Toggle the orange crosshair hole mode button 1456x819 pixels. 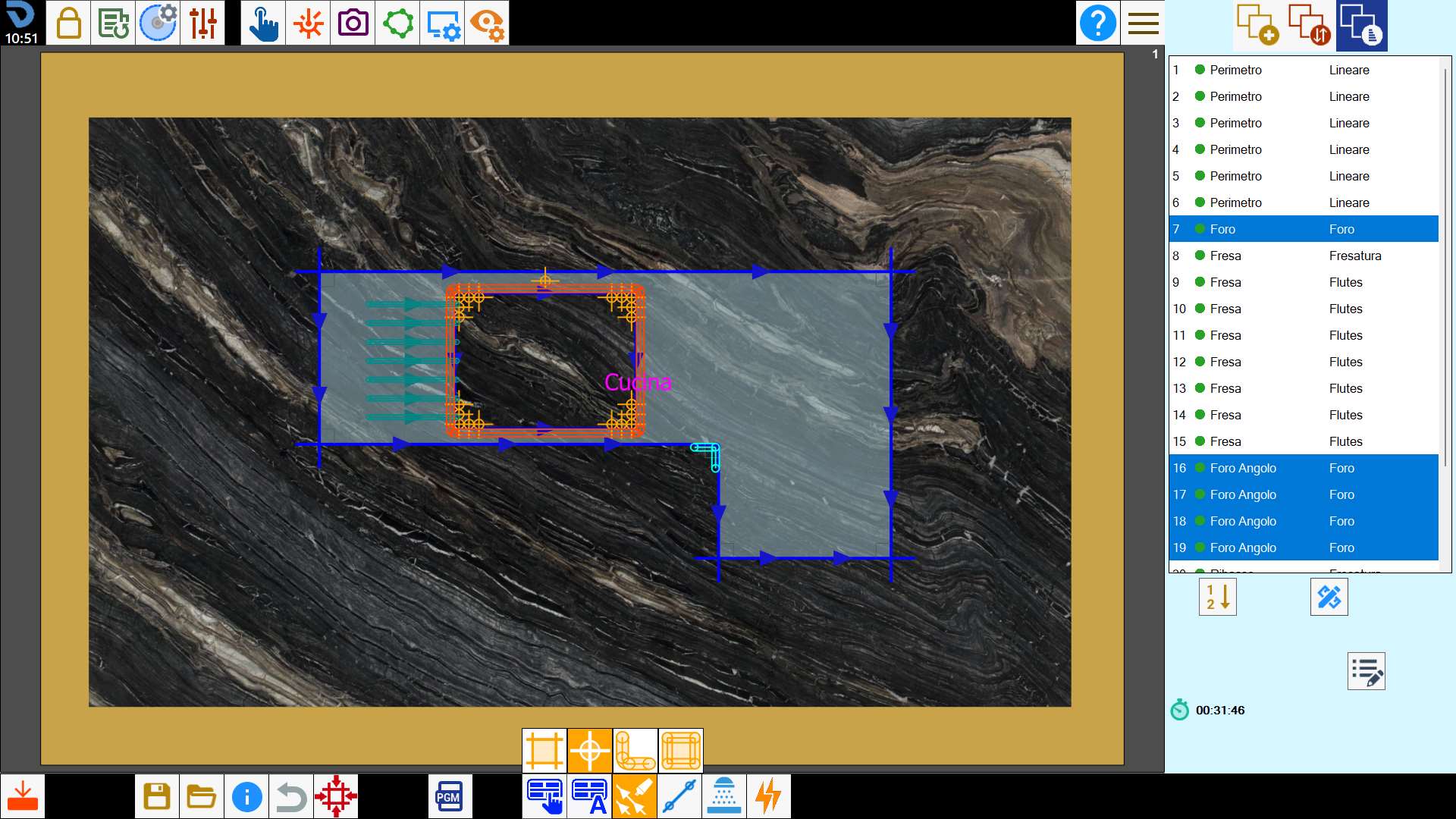[x=590, y=751]
